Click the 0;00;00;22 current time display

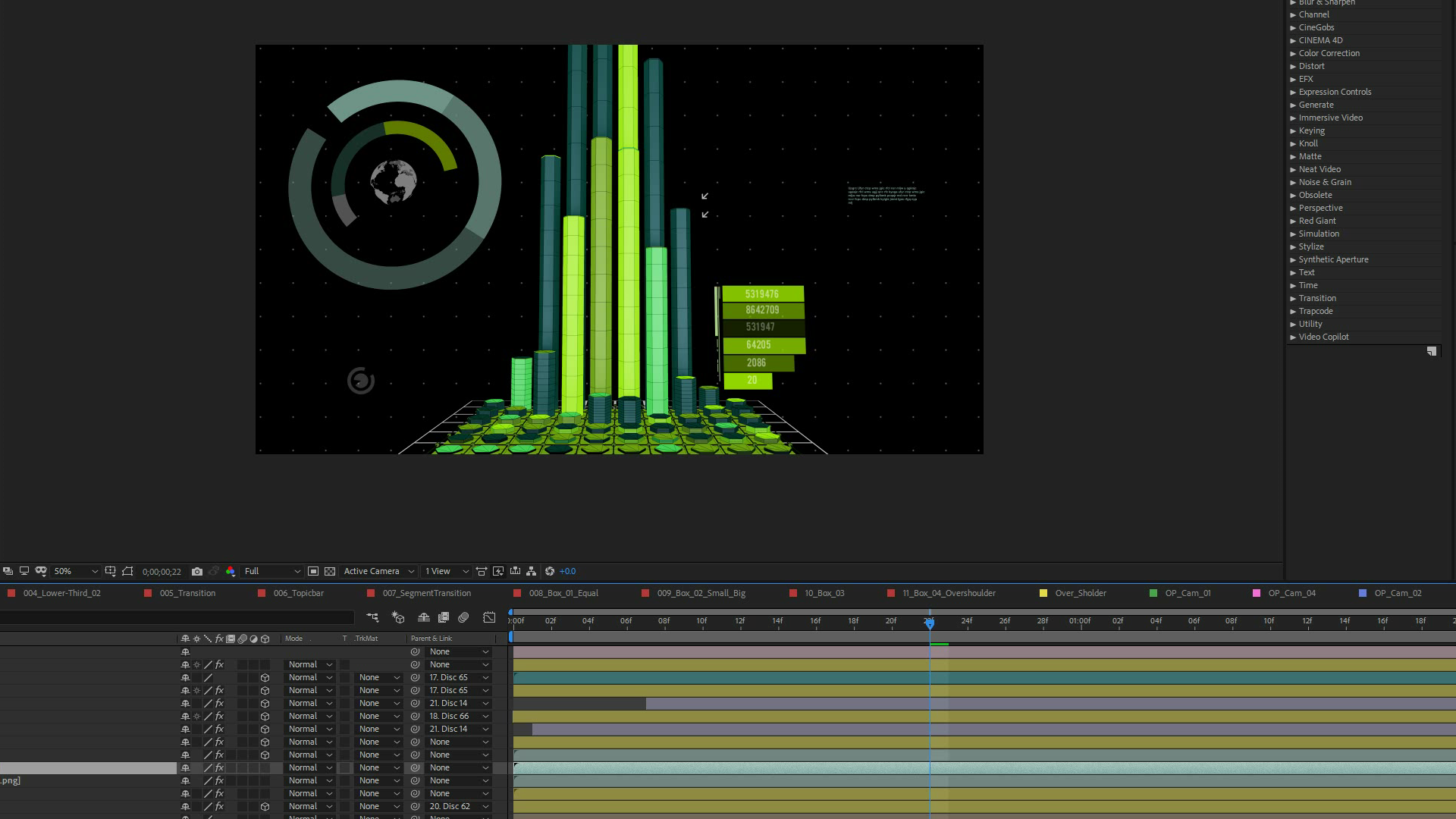[x=162, y=572]
